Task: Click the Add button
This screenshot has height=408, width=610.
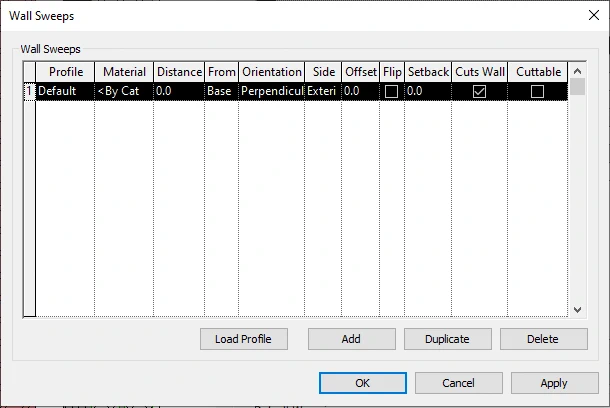Action: click(x=351, y=339)
